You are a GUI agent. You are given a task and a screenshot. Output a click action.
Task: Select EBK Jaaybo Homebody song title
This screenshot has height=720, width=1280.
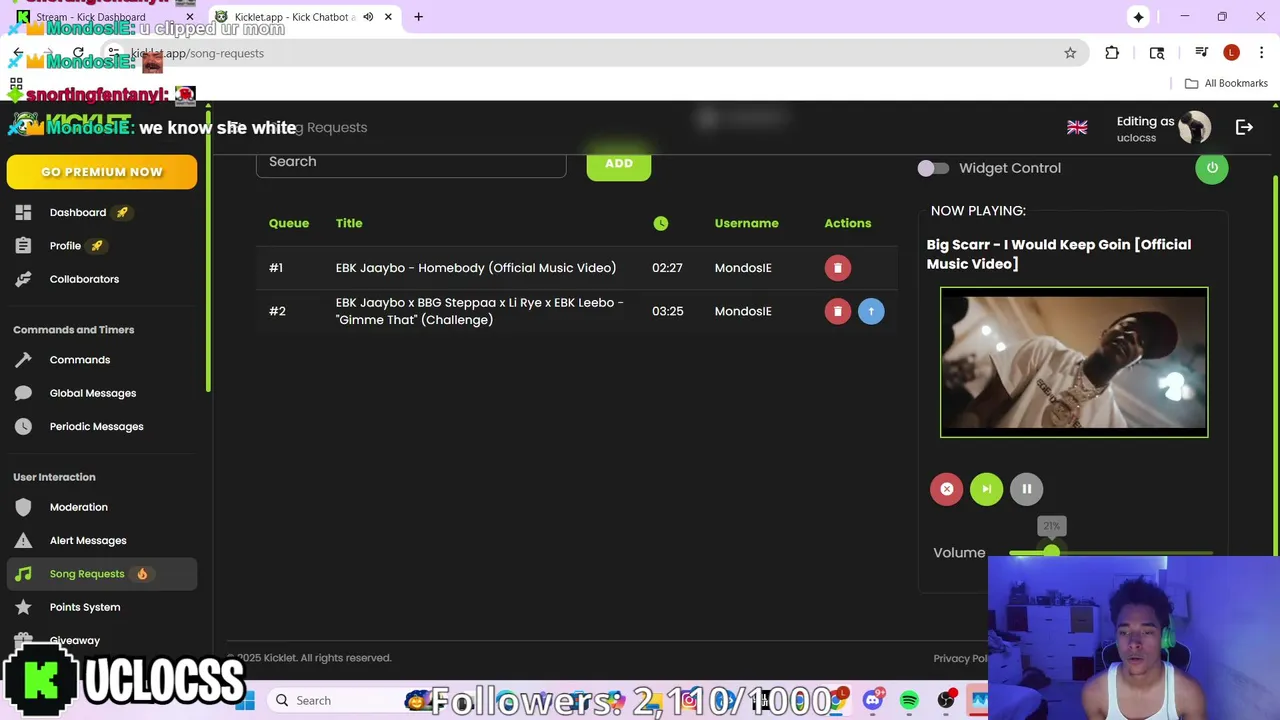(x=476, y=268)
